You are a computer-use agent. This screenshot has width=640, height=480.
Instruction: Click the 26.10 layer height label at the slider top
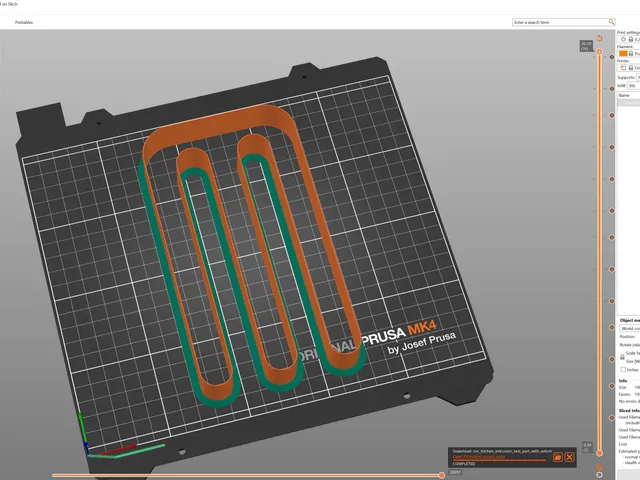click(x=586, y=46)
